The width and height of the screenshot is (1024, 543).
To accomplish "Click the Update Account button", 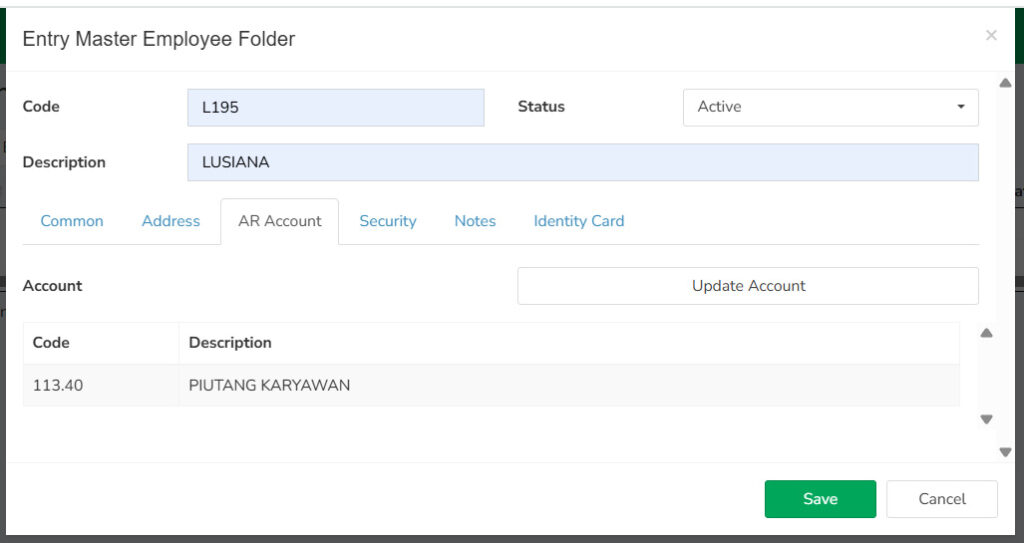I will pyautogui.click(x=748, y=286).
